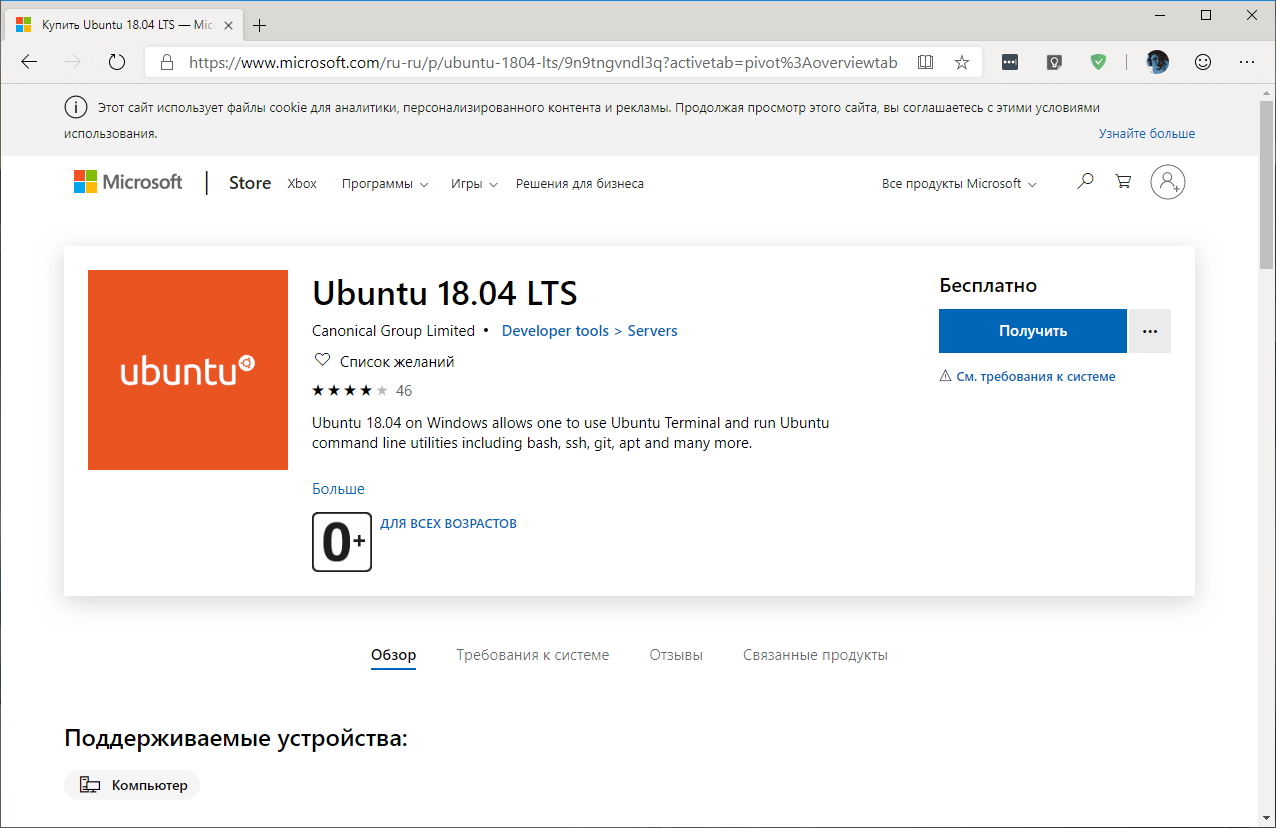Open the Игры dropdown menu
Image resolution: width=1276 pixels, height=828 pixels.
(x=473, y=184)
